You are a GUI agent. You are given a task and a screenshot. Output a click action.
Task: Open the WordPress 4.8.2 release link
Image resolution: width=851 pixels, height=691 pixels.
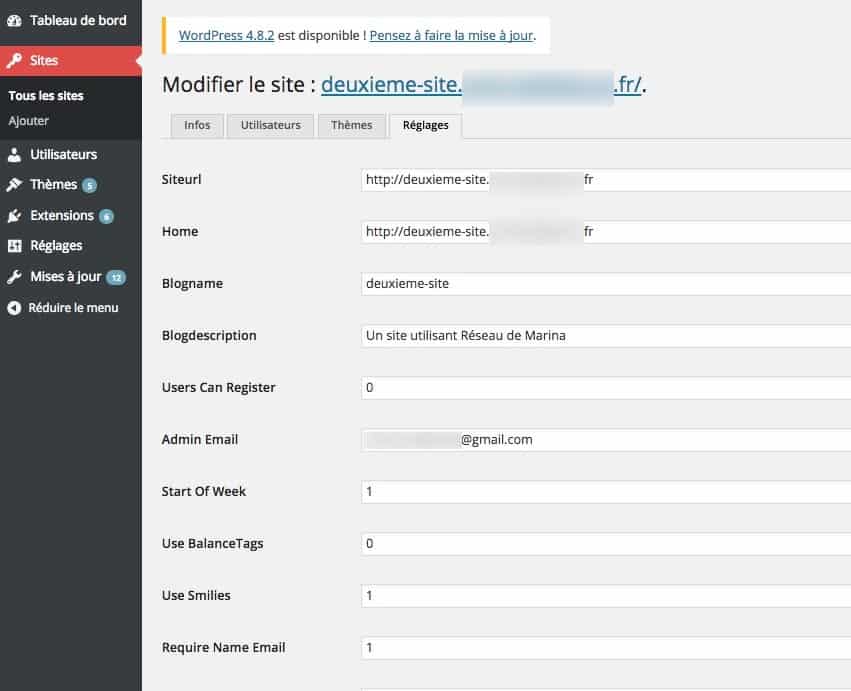(226, 34)
